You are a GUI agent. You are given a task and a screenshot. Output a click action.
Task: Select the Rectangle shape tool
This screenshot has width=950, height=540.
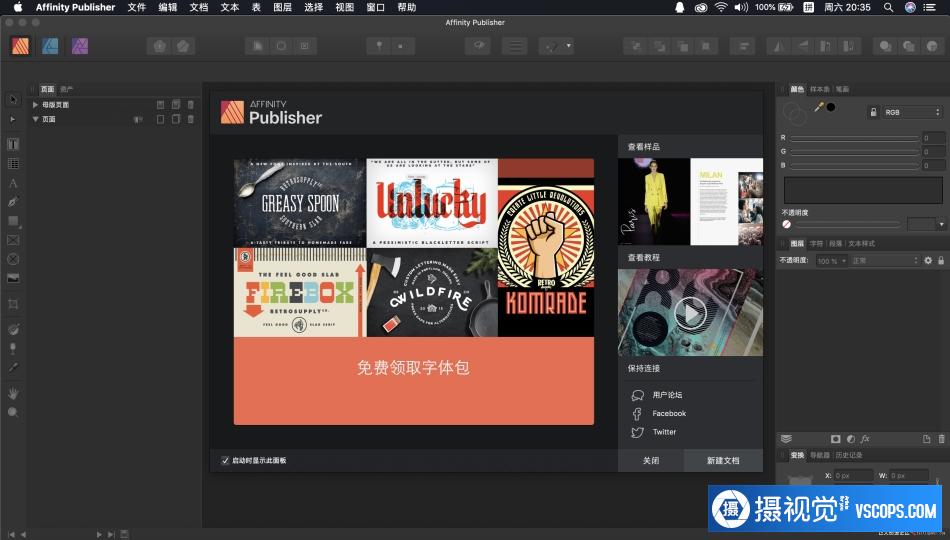(x=13, y=221)
